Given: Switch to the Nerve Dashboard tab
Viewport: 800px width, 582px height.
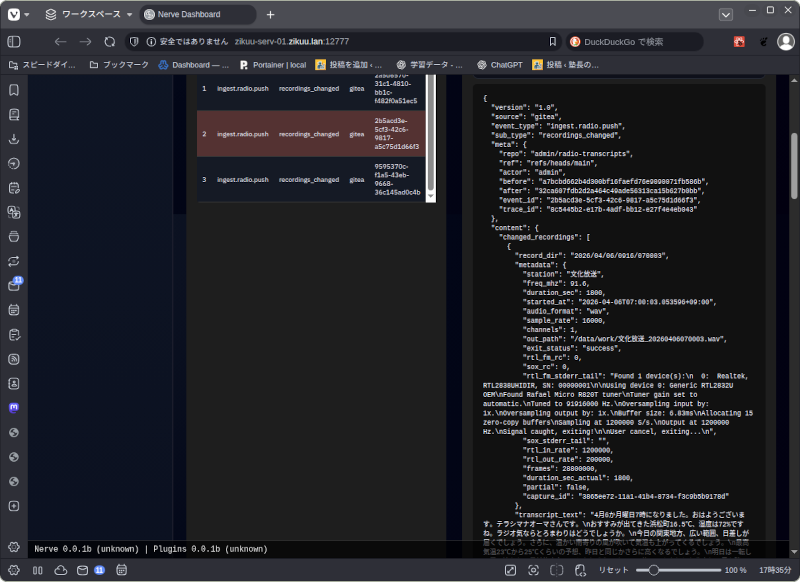Looking at the screenshot, I should [195, 15].
